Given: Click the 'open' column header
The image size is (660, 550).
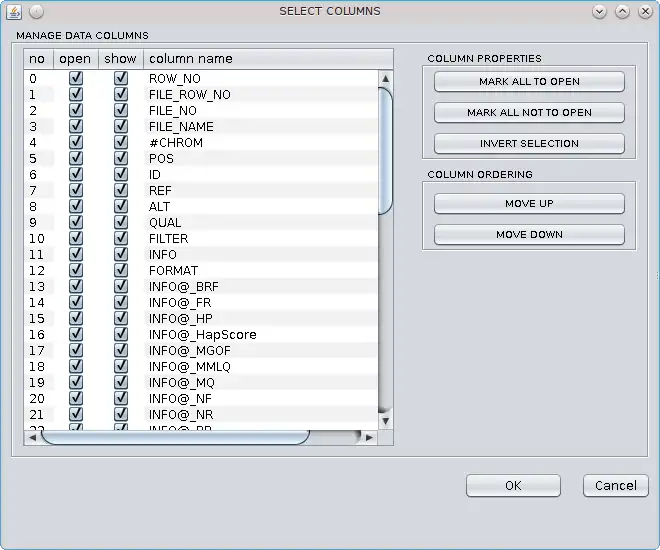Looking at the screenshot, I should tap(76, 59).
